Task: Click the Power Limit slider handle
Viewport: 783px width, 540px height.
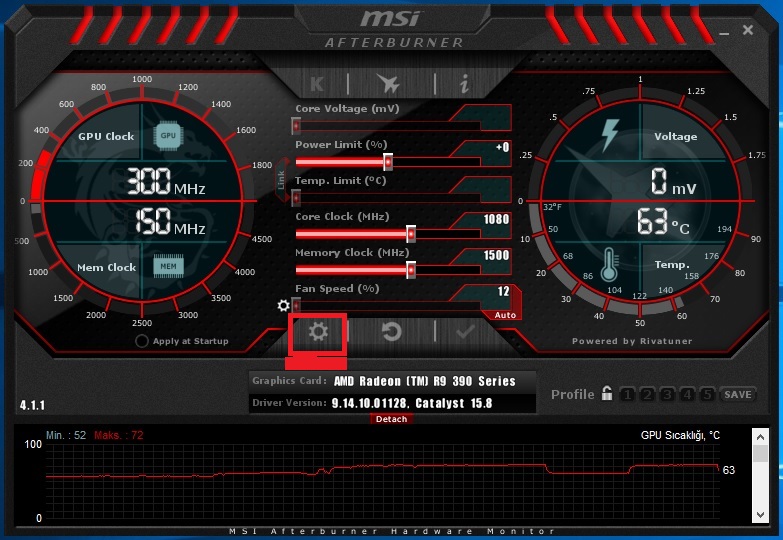Action: [x=388, y=162]
